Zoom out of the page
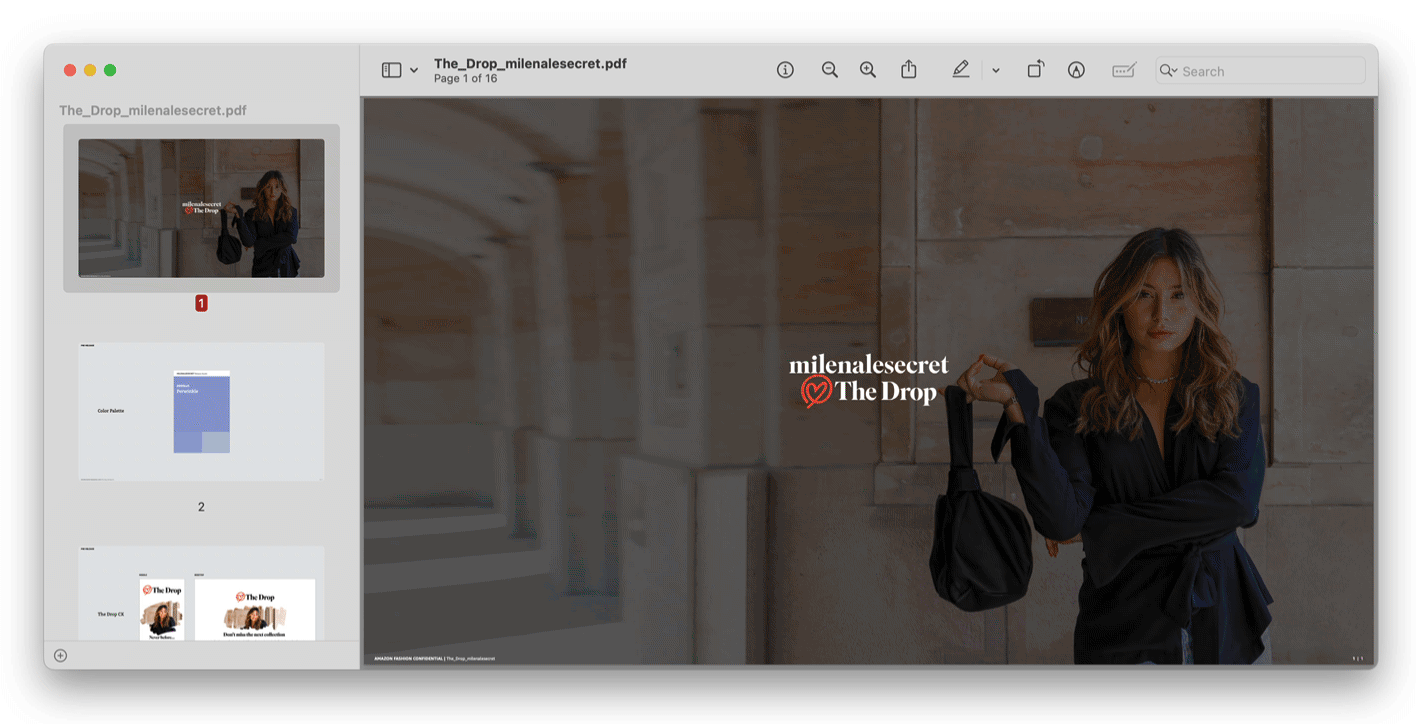The height and width of the screenshot is (724, 1416). pyautogui.click(x=829, y=70)
